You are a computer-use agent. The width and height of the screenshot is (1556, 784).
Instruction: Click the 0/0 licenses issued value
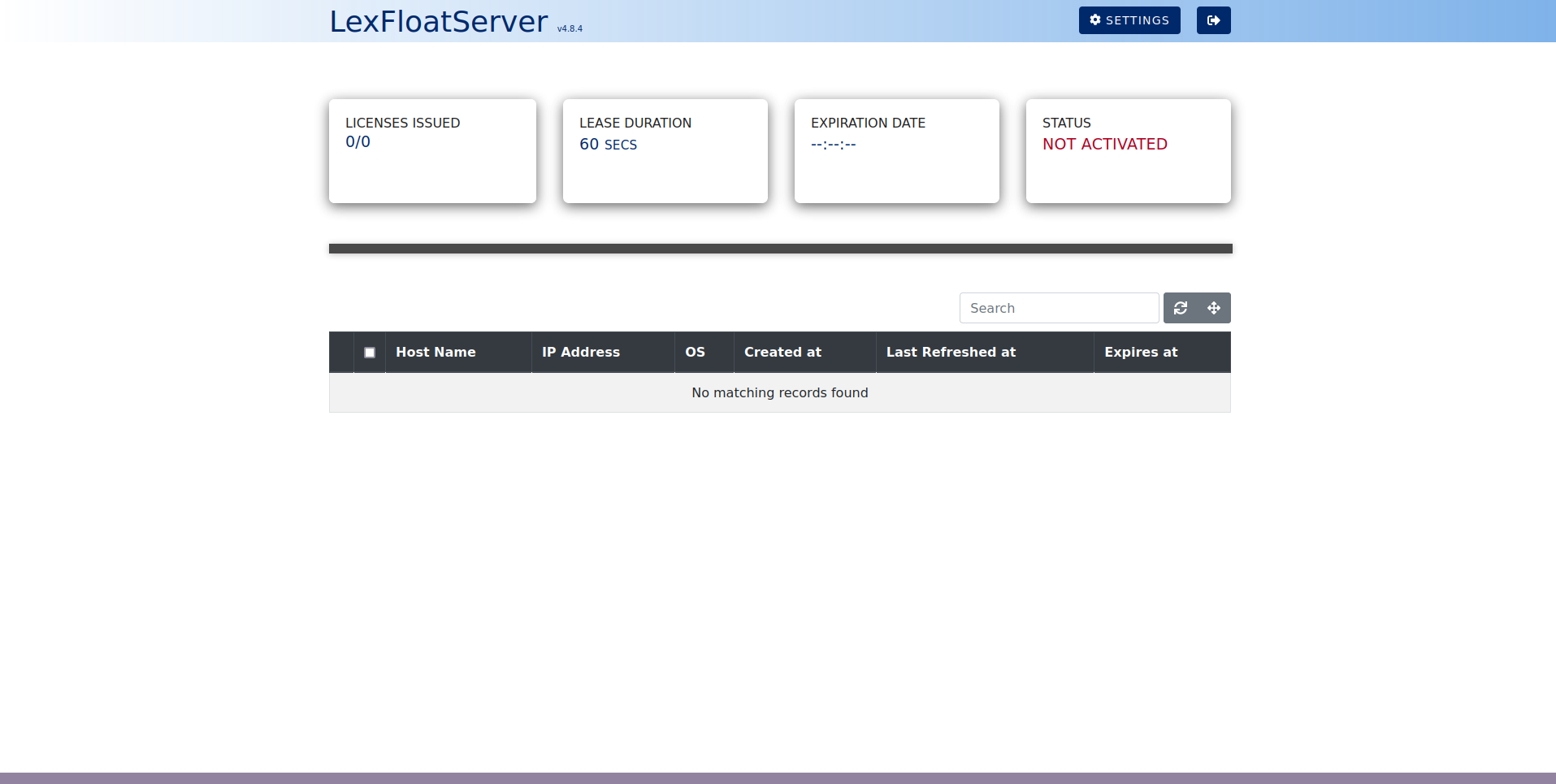358,141
